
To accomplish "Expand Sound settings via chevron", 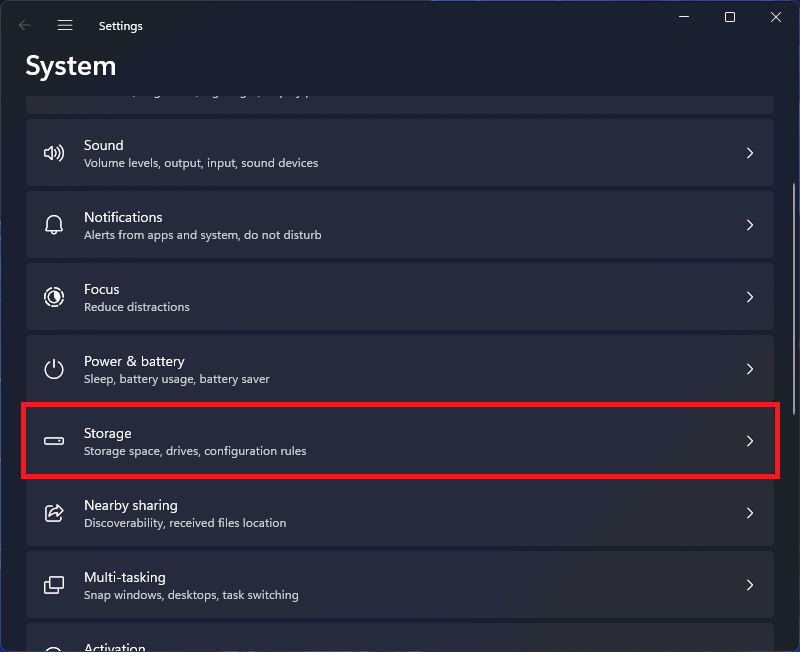I will tap(749, 153).
